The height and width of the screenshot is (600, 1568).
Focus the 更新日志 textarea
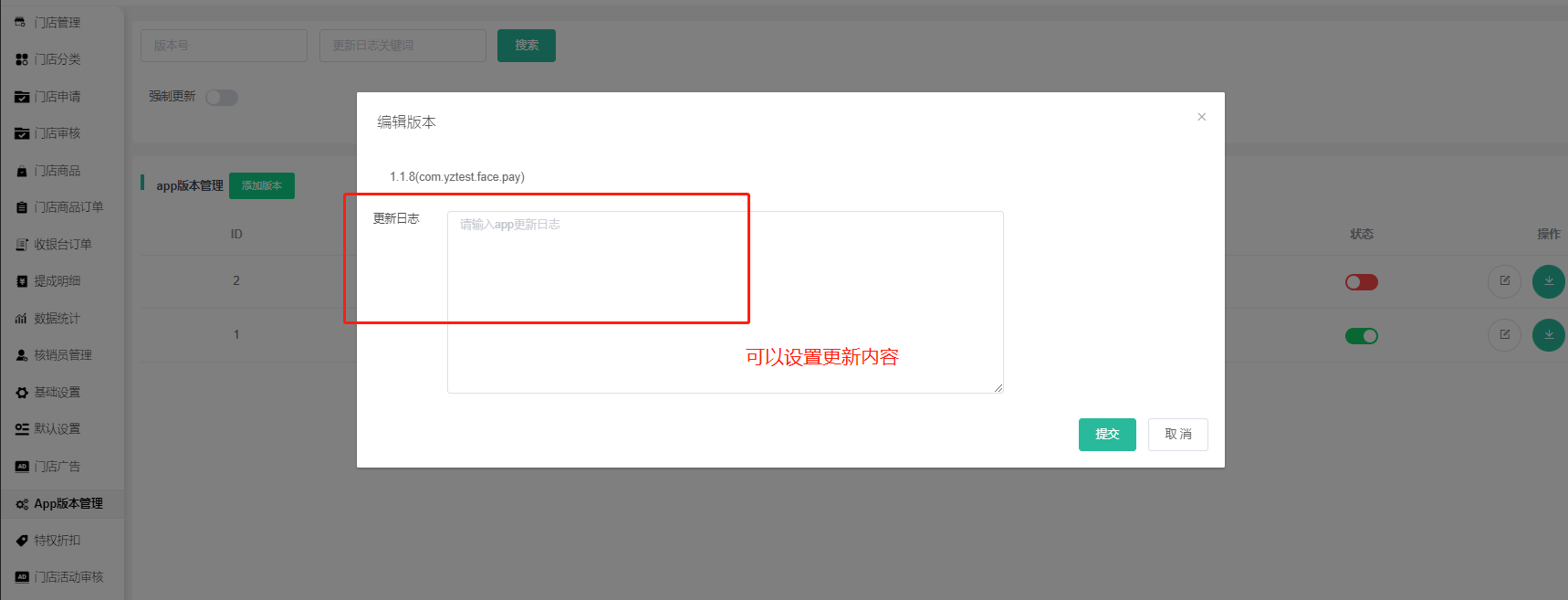coord(726,302)
